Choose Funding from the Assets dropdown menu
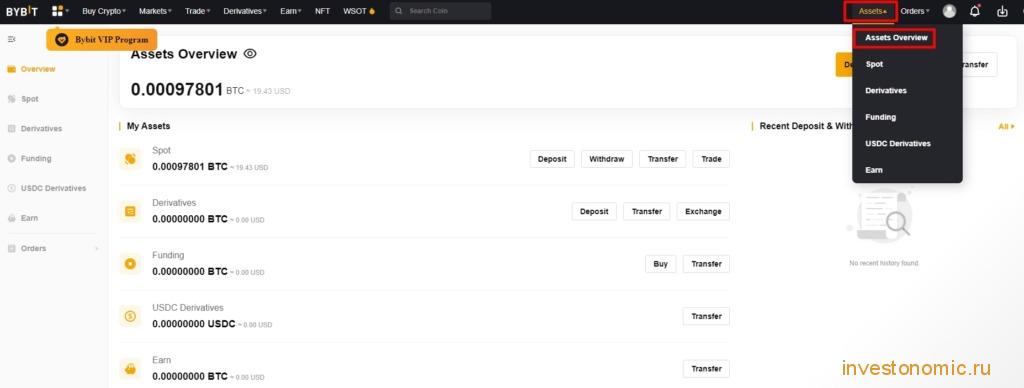The height and width of the screenshot is (388, 1024). click(x=880, y=117)
